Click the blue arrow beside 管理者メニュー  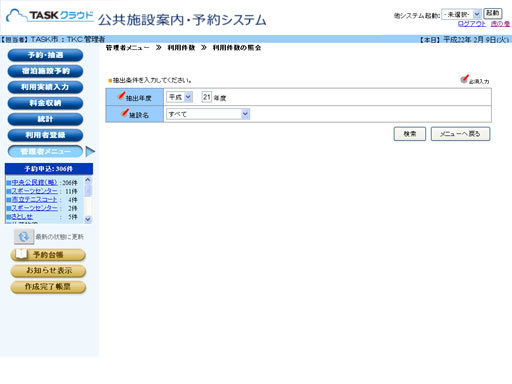(x=90, y=151)
